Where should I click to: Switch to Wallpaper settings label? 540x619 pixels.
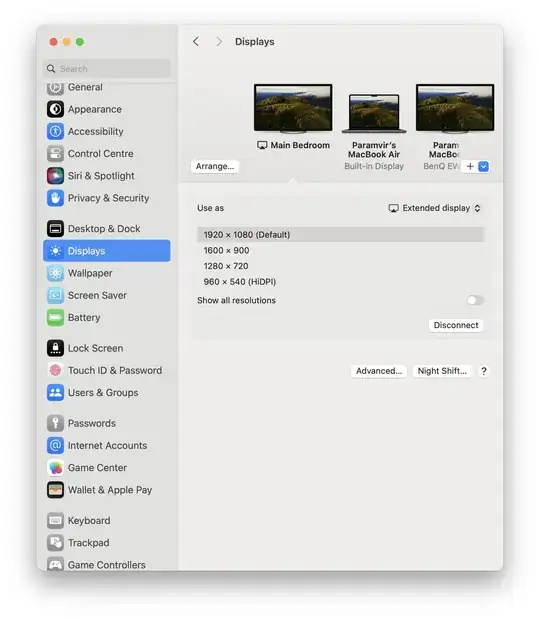tap(90, 273)
